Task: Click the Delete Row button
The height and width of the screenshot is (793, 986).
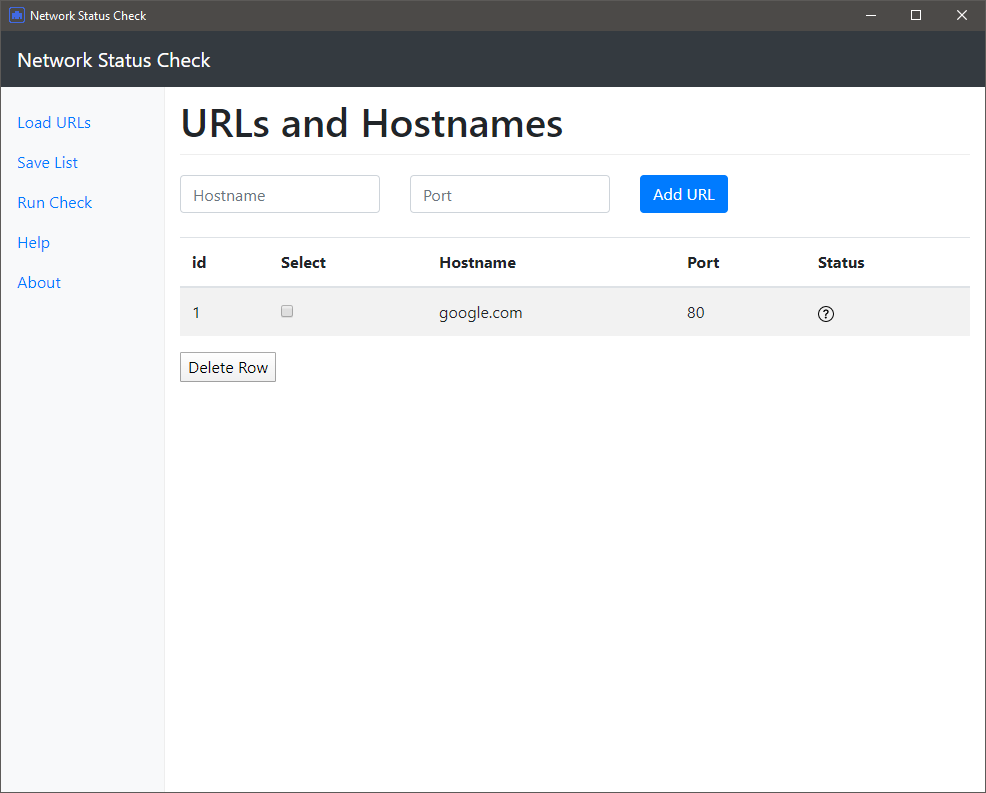Action: click(228, 367)
